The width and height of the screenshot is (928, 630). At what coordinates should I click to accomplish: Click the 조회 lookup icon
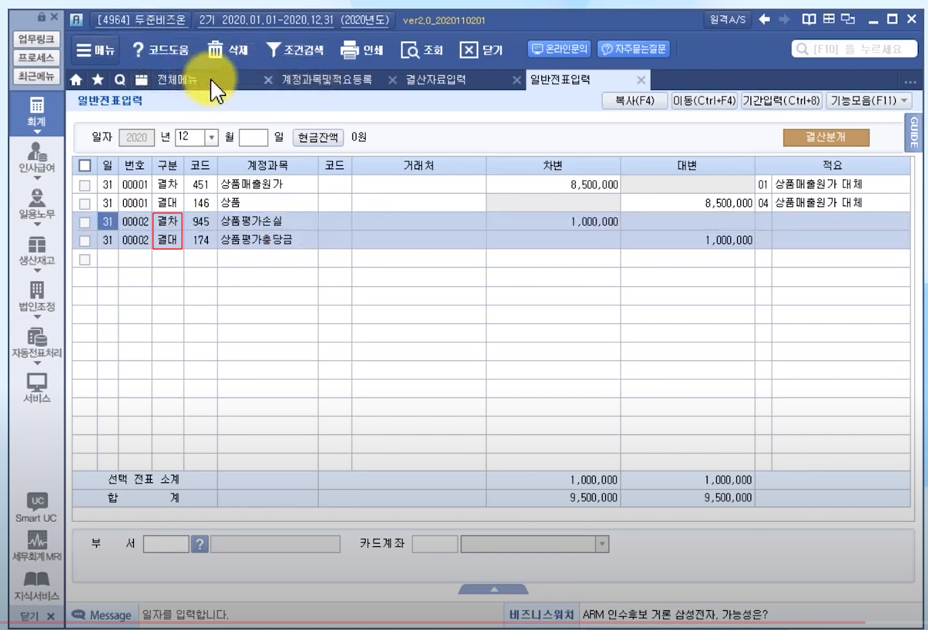pos(410,50)
